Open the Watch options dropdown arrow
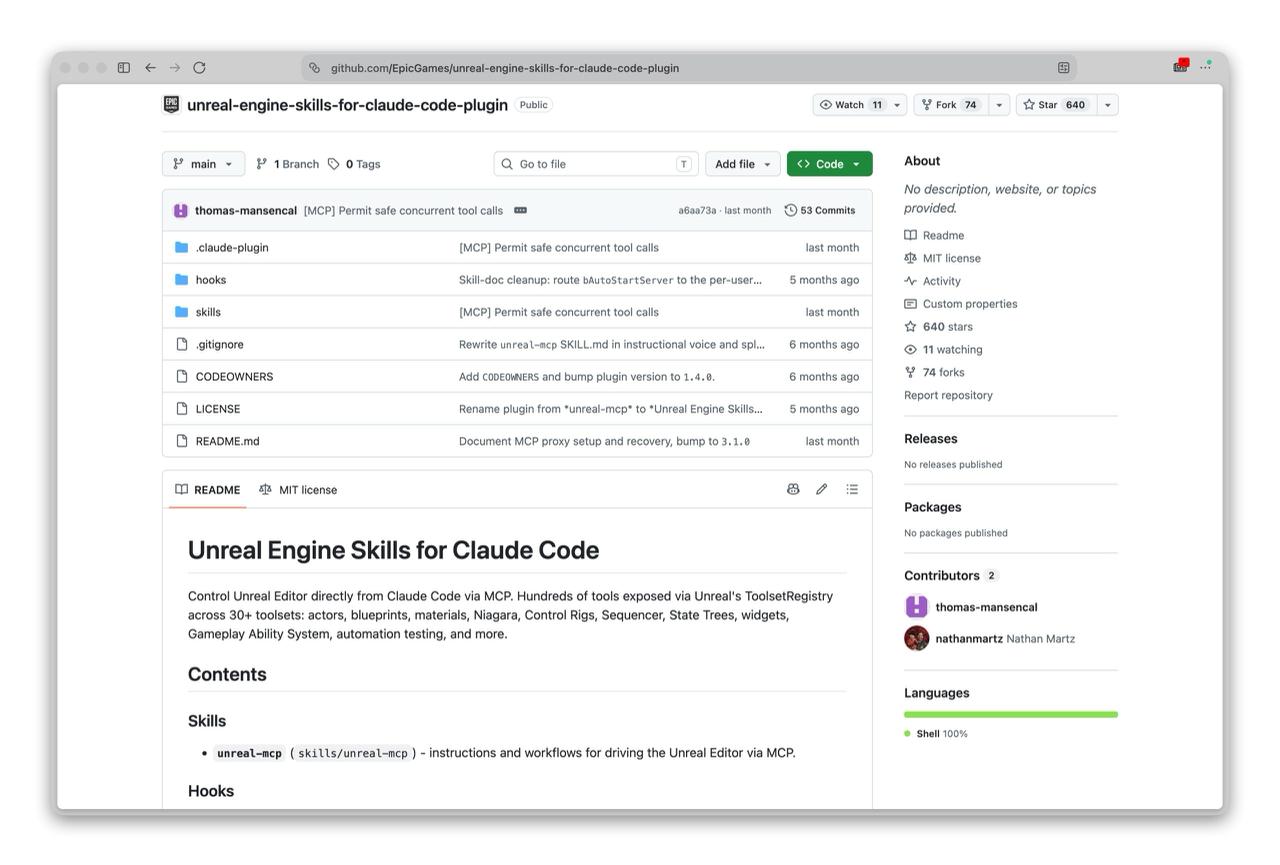Viewport: 1280px width, 865px height. click(897, 105)
